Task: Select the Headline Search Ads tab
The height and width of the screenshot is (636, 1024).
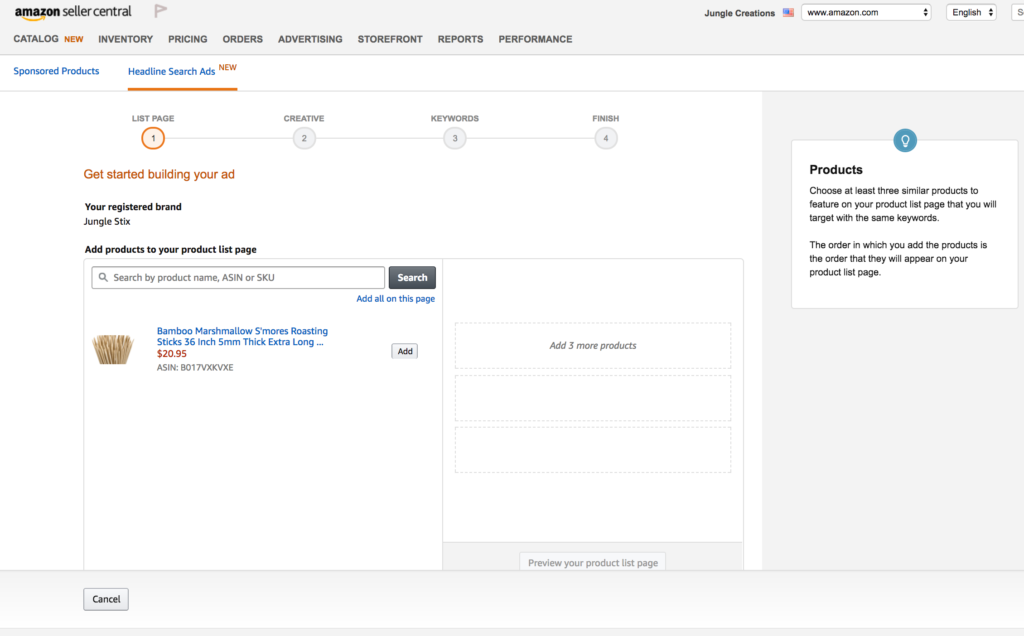Action: 172,71
